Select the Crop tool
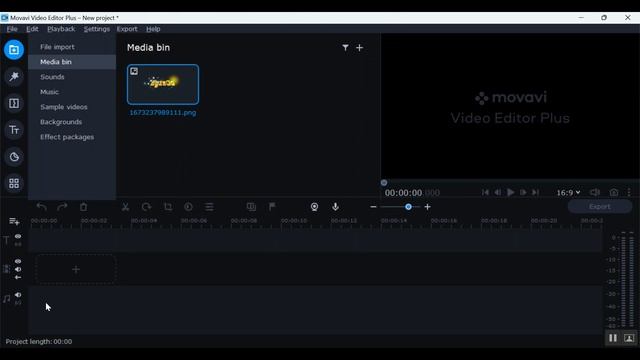 tap(168, 207)
